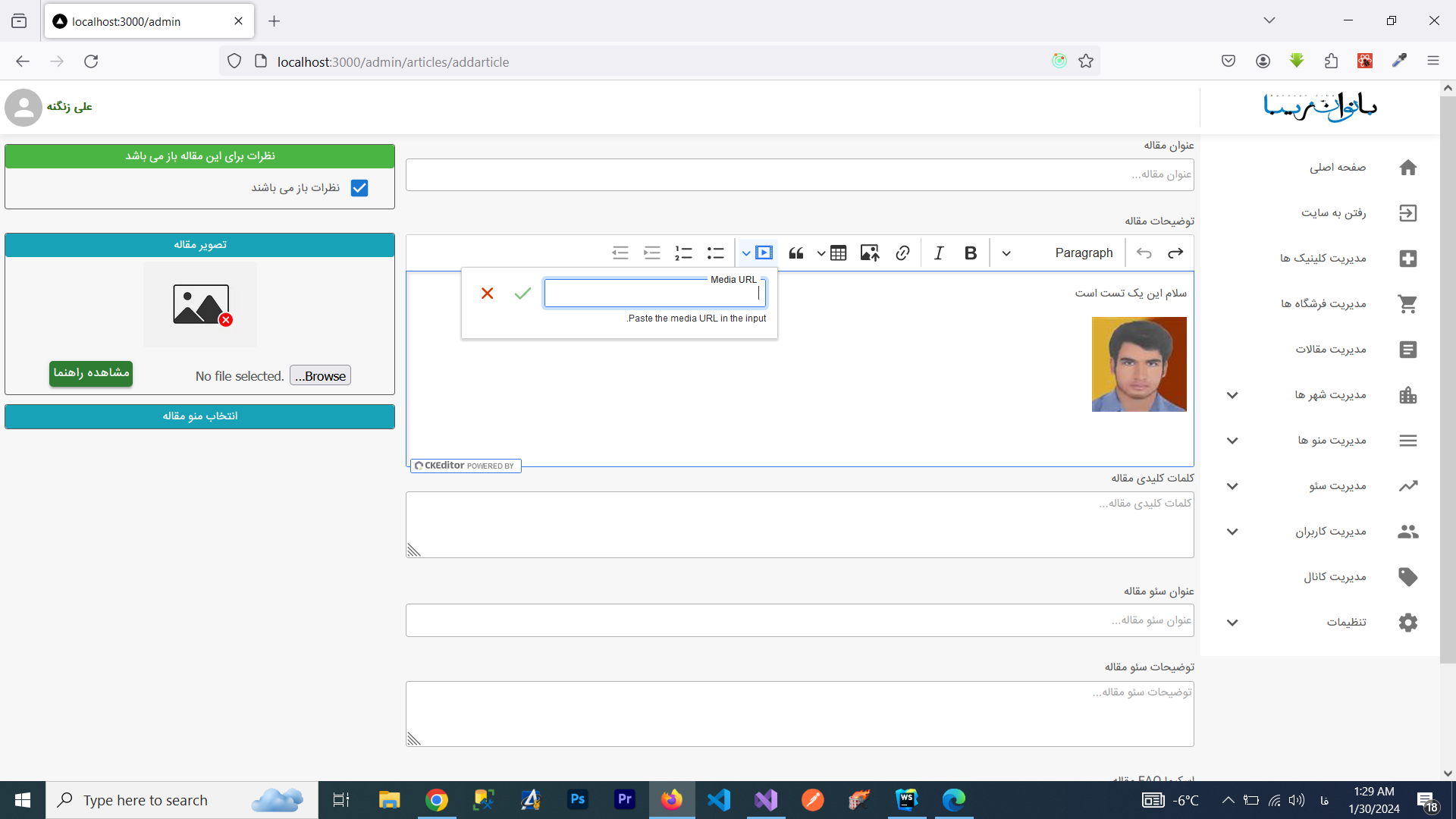This screenshot has width=1456, height=819.
Task: Click the Browse file button
Action: pyautogui.click(x=320, y=376)
